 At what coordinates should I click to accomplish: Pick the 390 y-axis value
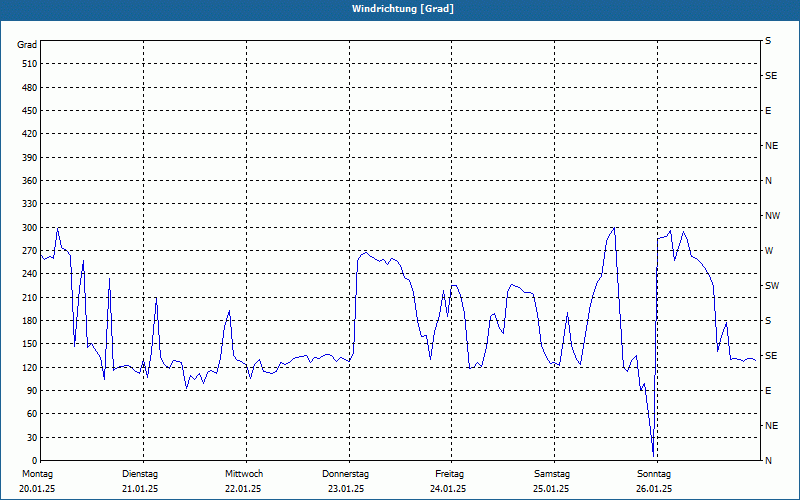(30, 158)
